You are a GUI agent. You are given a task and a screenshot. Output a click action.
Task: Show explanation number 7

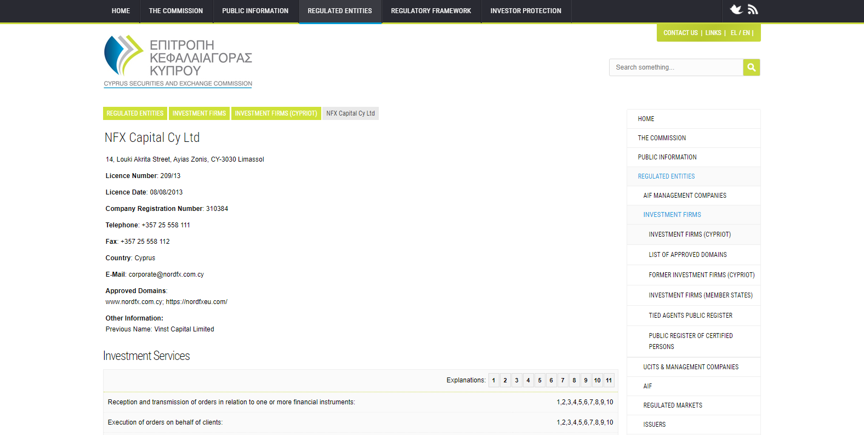(563, 380)
